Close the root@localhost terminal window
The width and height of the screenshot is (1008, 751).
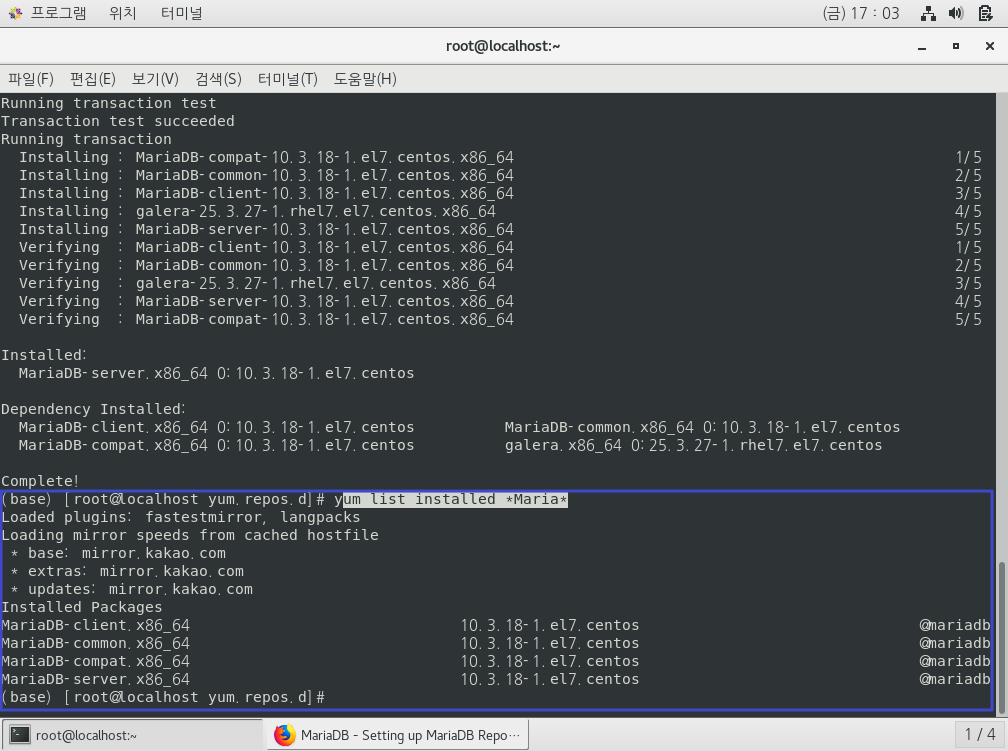coord(990,46)
